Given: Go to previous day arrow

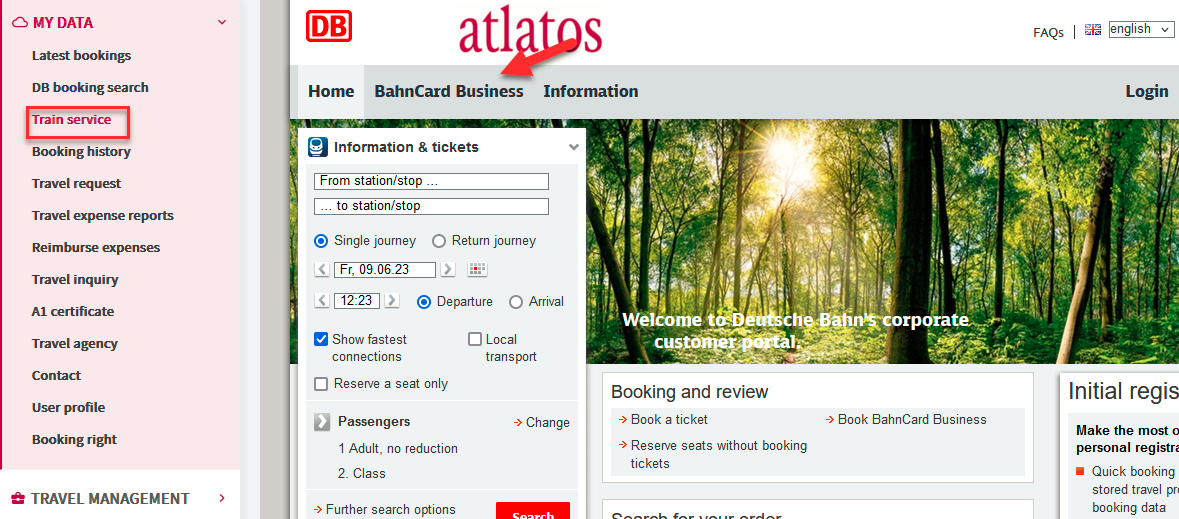Looking at the screenshot, I should tap(322, 269).
